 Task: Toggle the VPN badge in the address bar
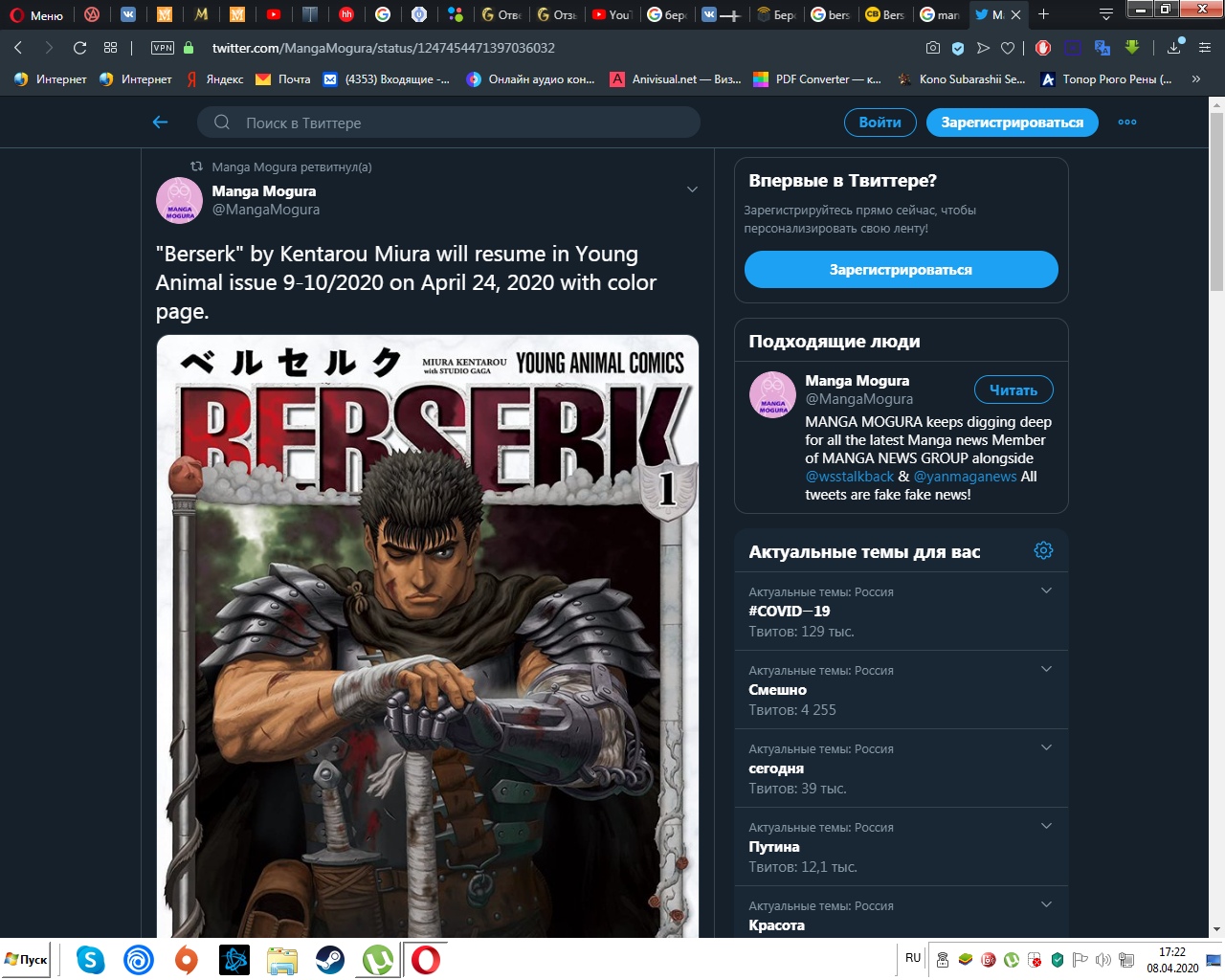pos(163,47)
